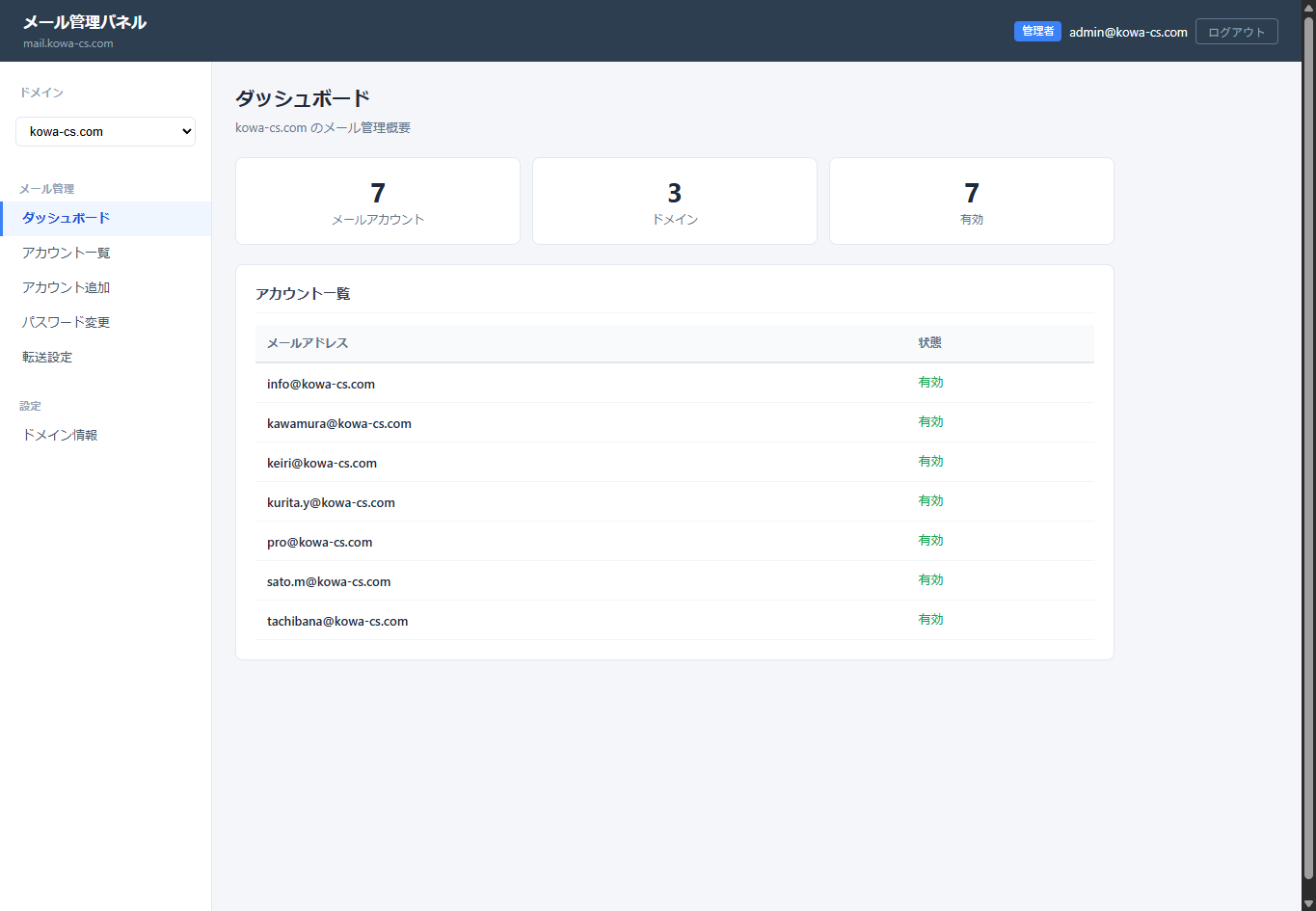Open the kowa-cs.com domain dropdown
This screenshot has width=1316, height=911.
pyautogui.click(x=105, y=132)
